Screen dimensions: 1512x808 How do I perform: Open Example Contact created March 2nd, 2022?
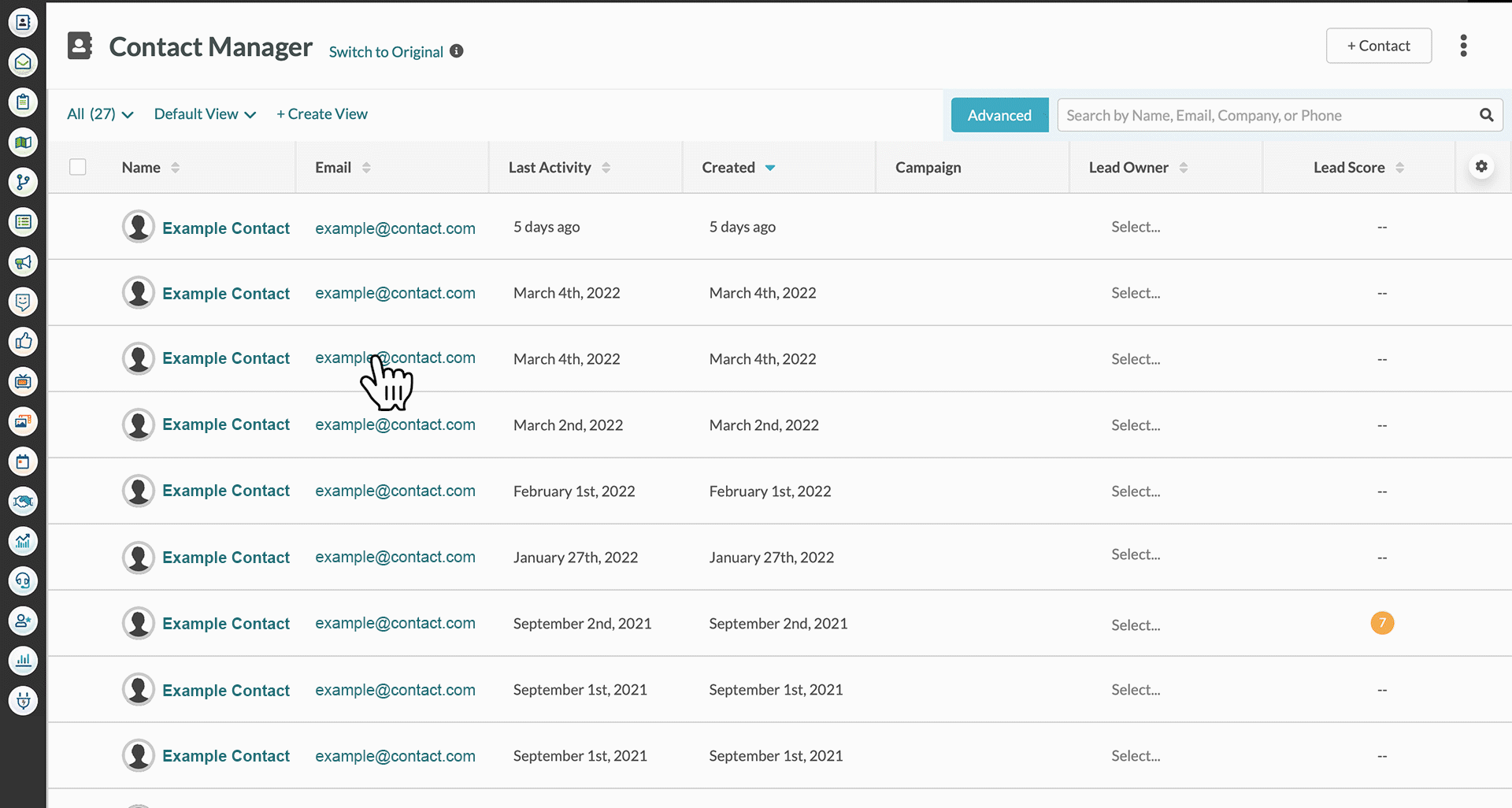coord(226,424)
